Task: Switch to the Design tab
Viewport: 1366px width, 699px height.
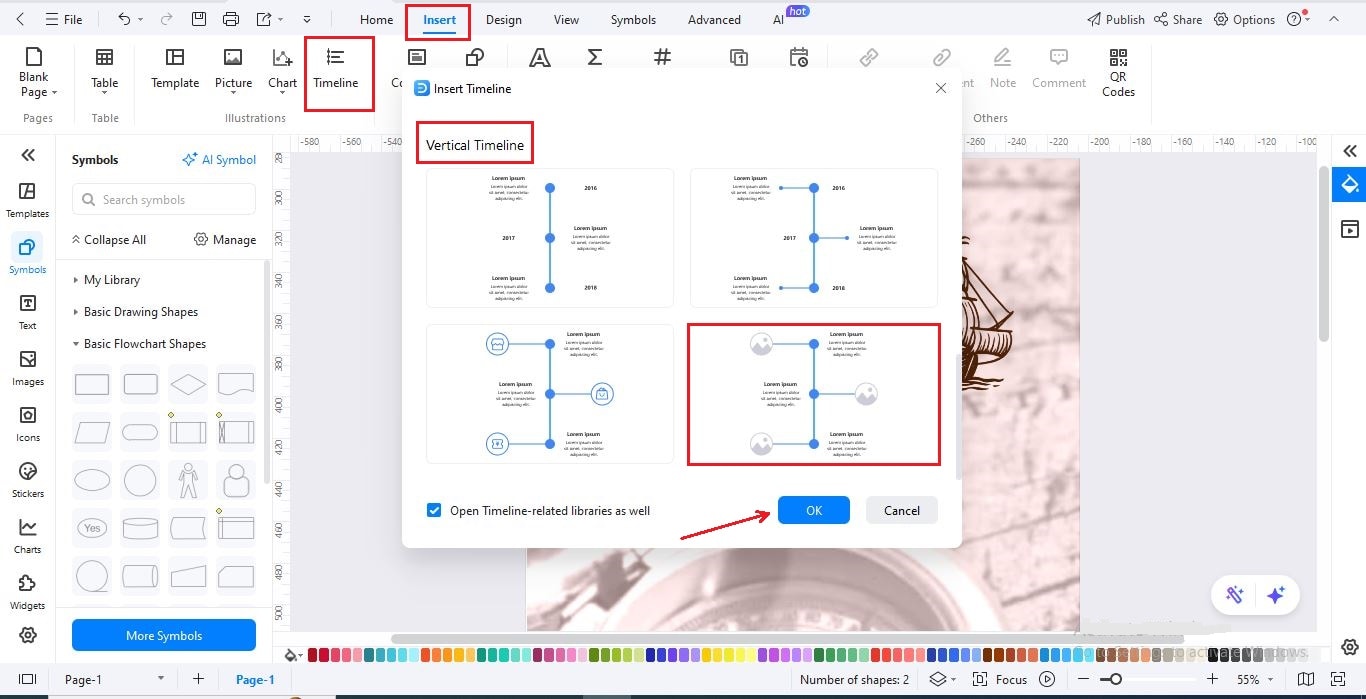Action: 504,19
